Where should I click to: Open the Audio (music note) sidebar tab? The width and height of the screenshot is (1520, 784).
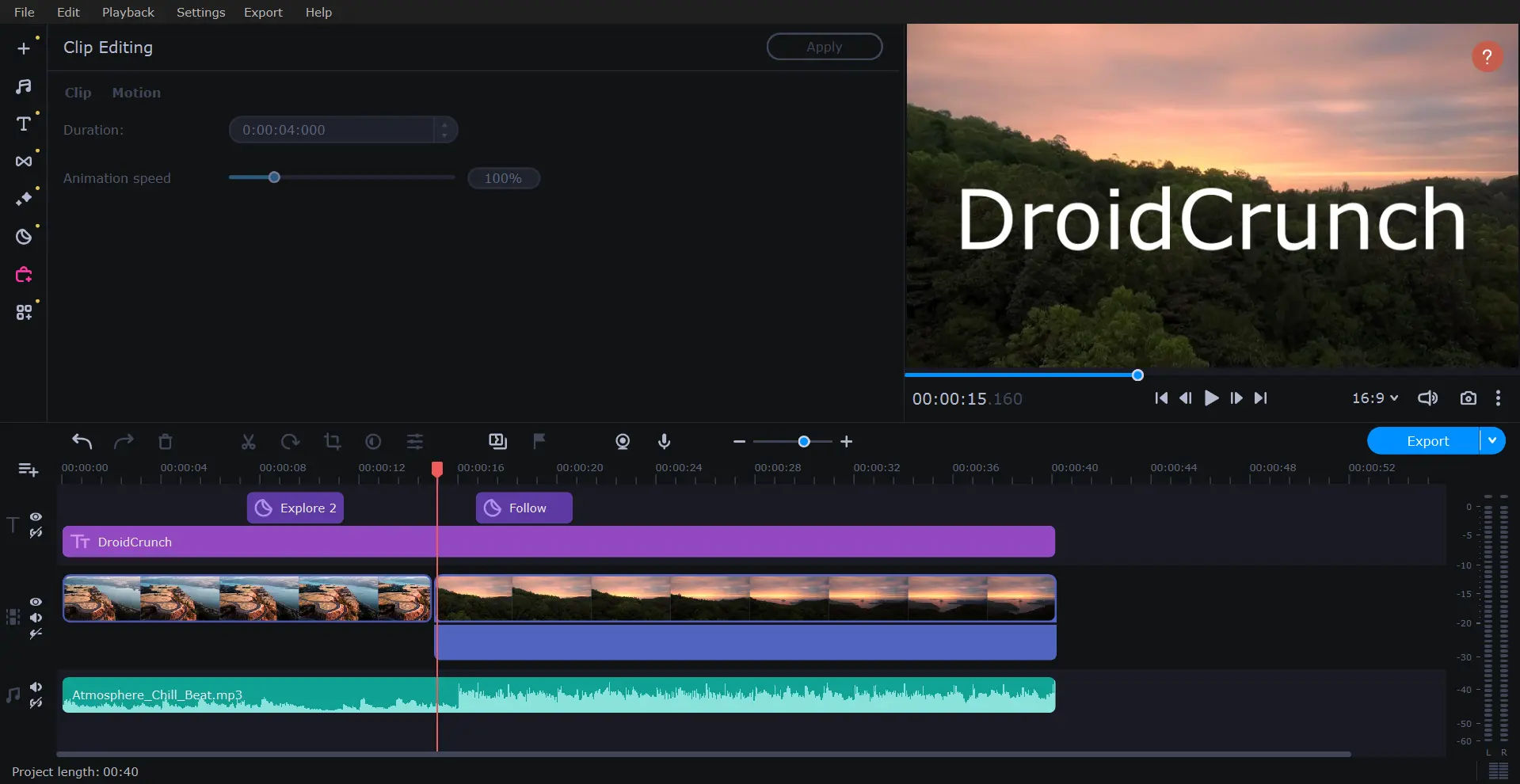click(24, 86)
